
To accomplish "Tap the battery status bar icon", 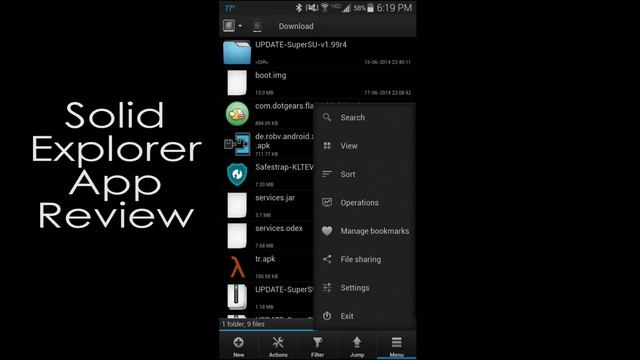I will (370, 8).
